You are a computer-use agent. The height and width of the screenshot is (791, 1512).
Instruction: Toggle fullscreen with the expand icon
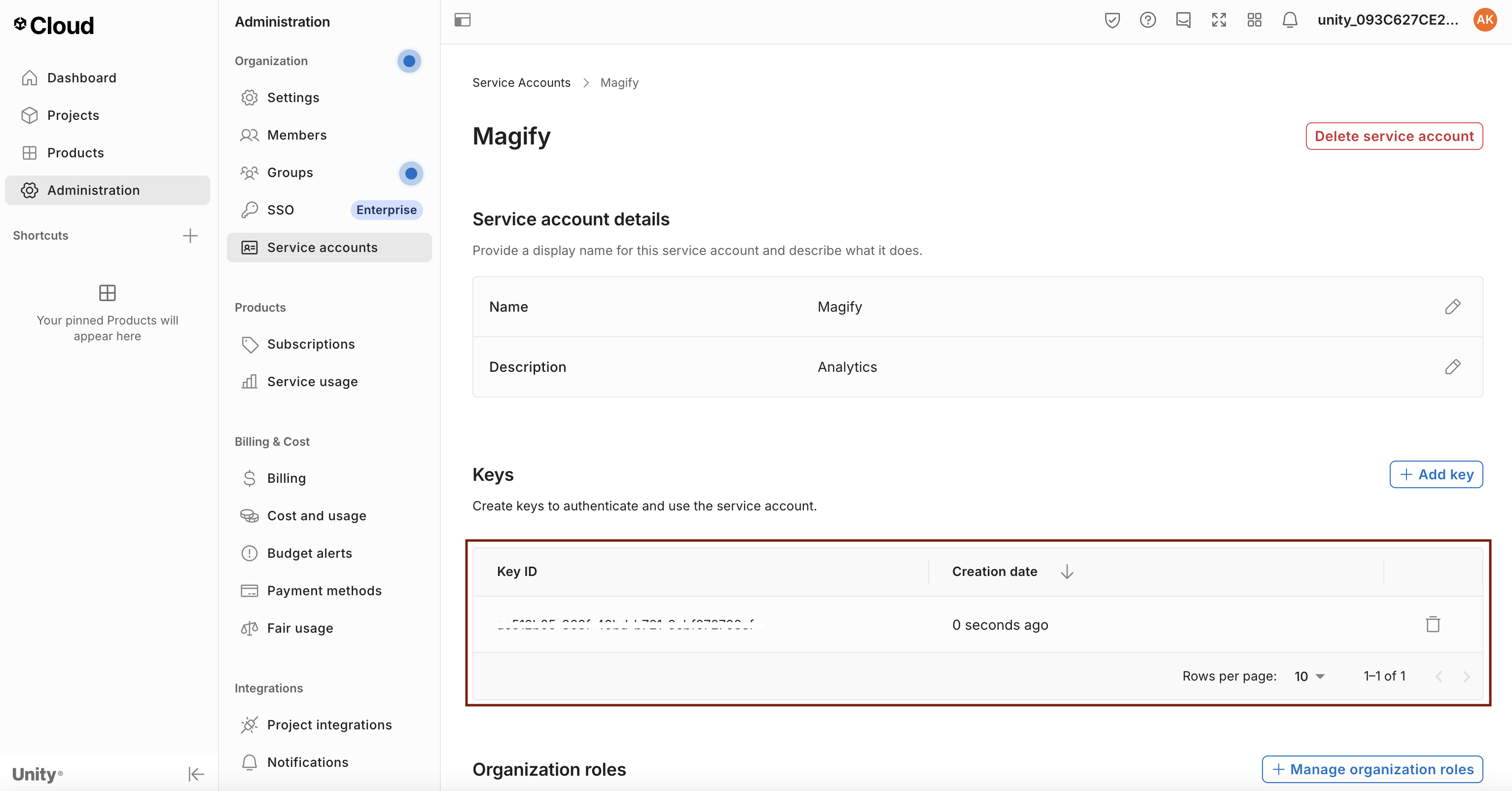point(1219,20)
